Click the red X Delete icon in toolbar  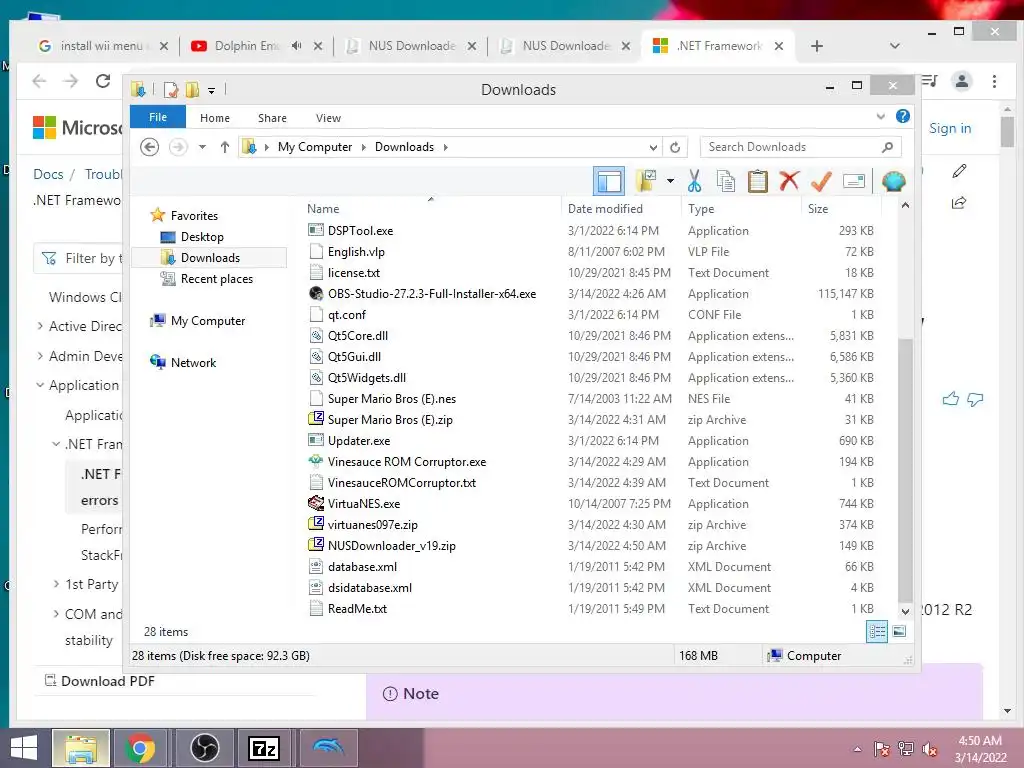tap(789, 181)
